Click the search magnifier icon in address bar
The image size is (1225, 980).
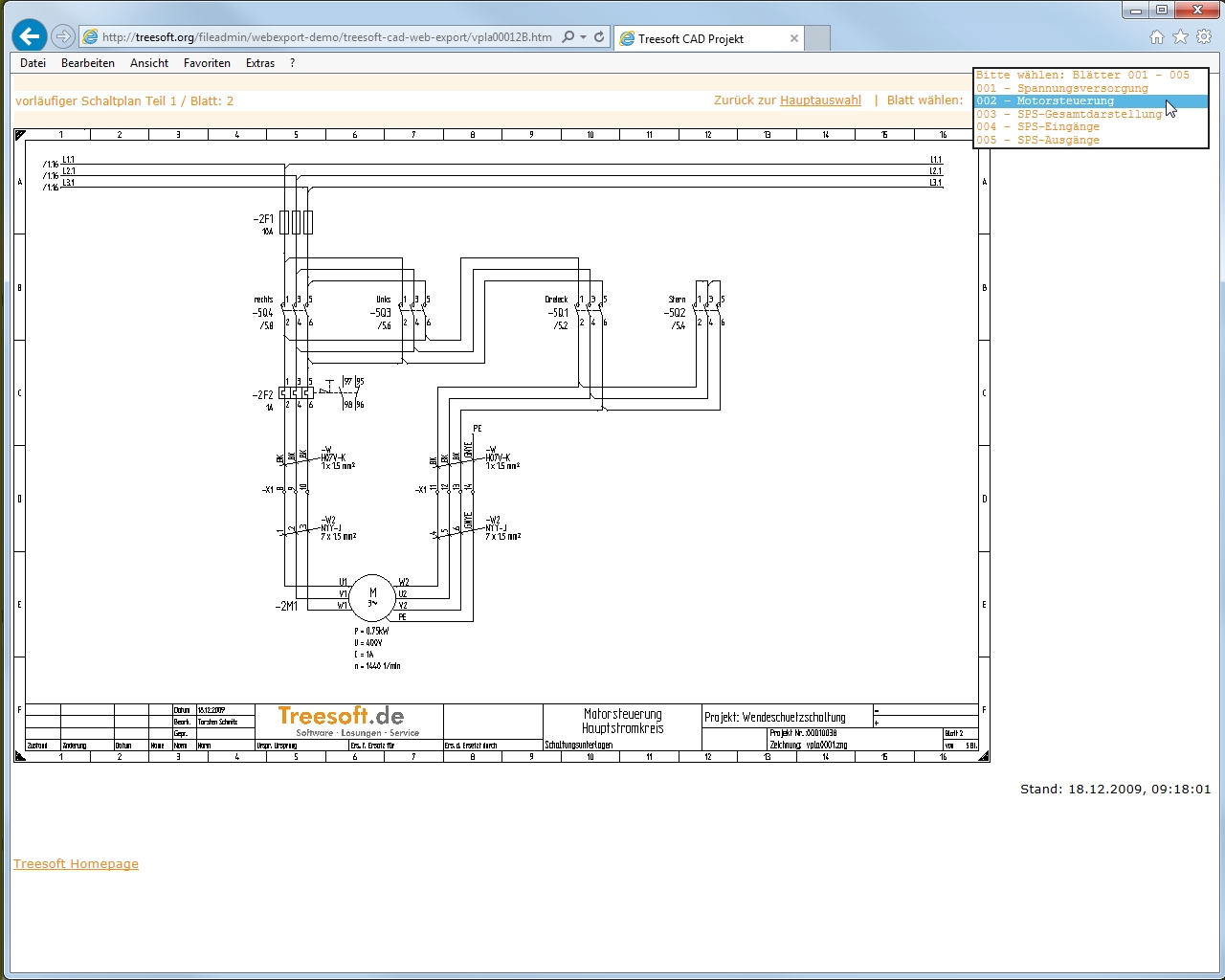[x=568, y=37]
